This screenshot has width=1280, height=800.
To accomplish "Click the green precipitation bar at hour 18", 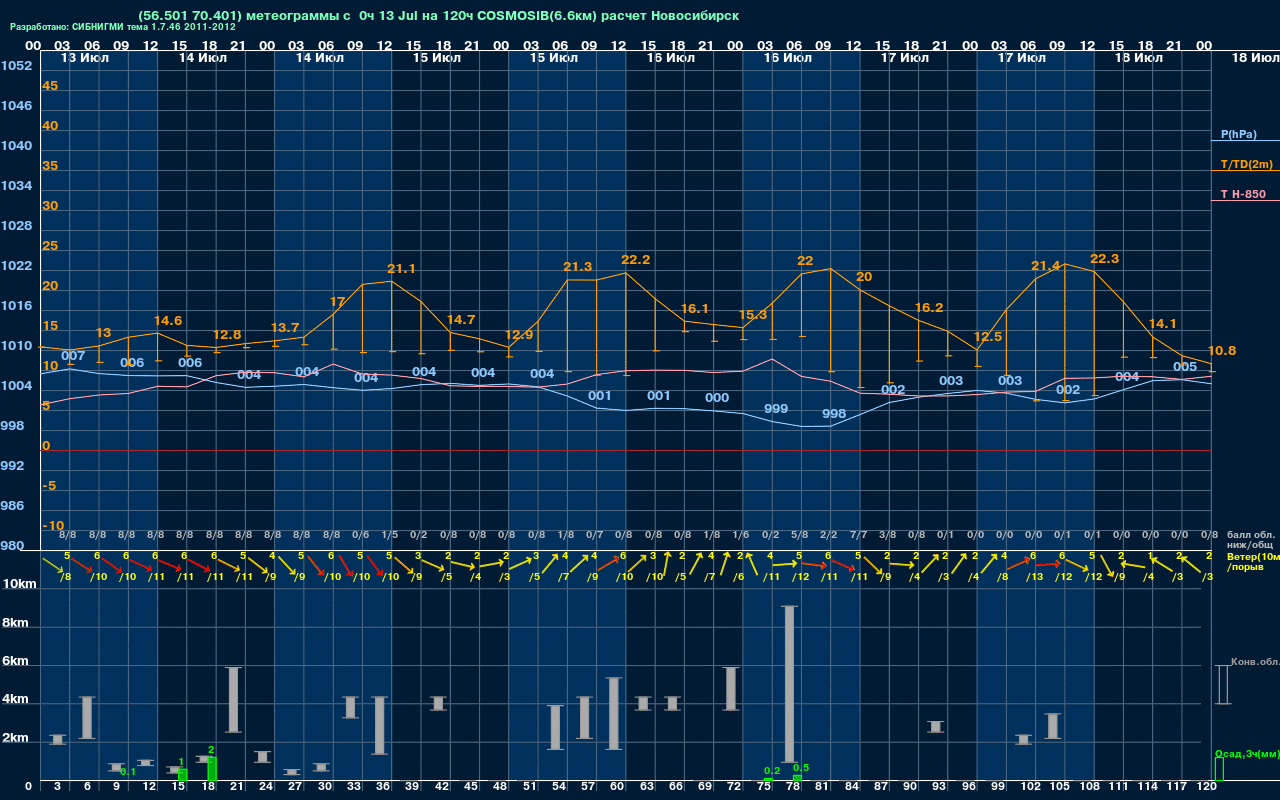I will [211, 768].
